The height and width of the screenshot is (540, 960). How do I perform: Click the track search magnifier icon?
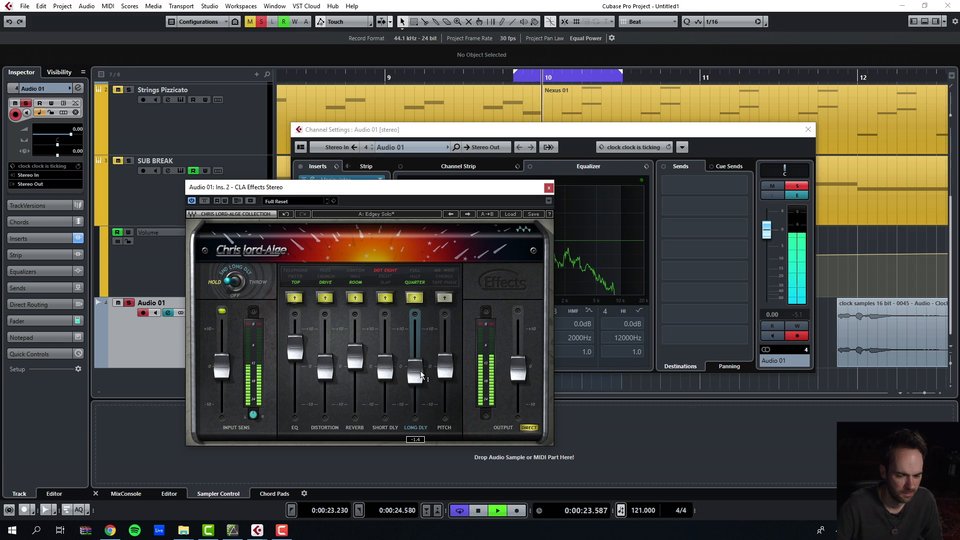pyautogui.click(x=267, y=74)
